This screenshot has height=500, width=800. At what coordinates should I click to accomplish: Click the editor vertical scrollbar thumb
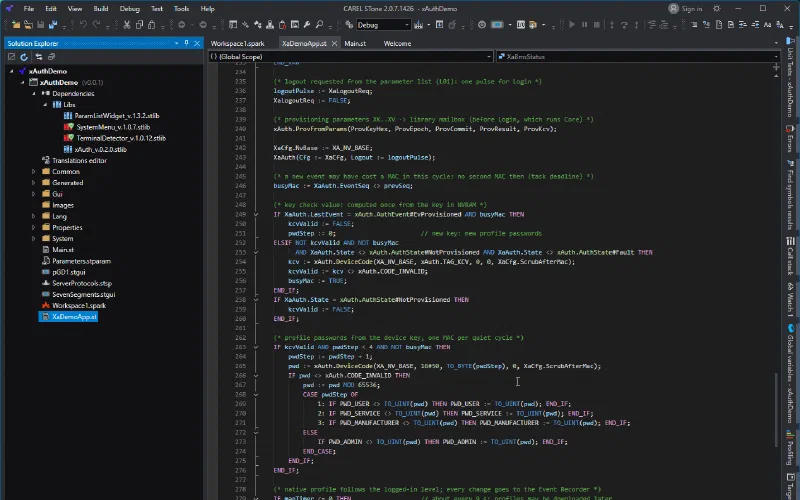pyautogui.click(x=777, y=409)
